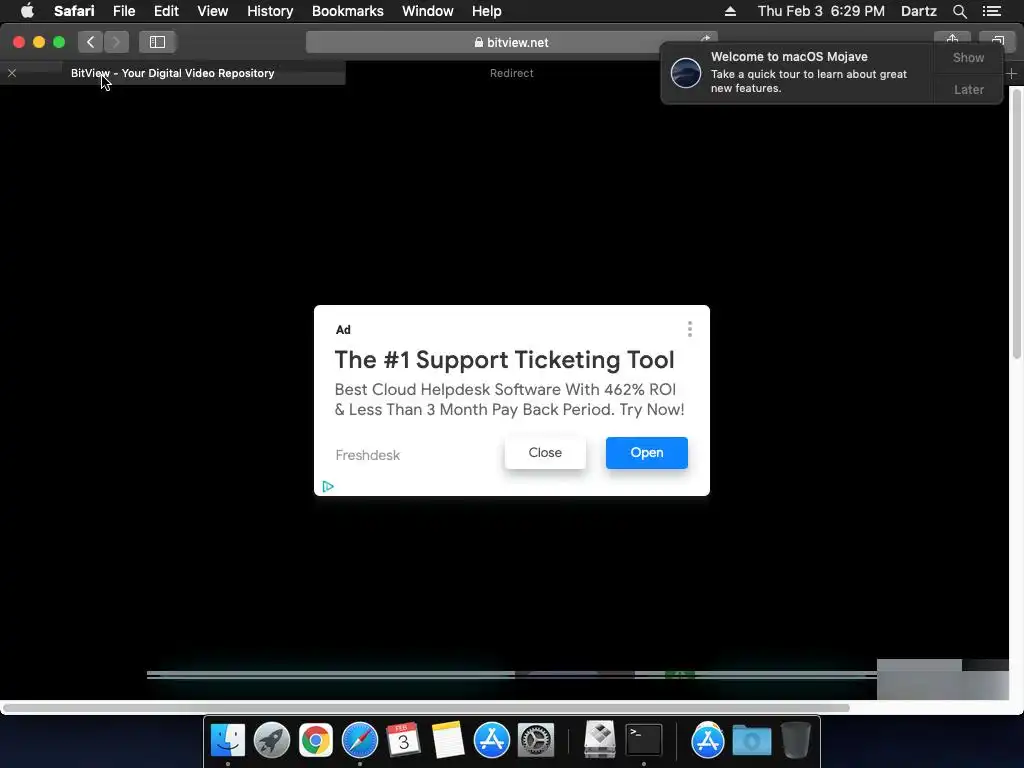Open Launchpad from the Dock
Image resolution: width=1024 pixels, height=768 pixels.
tap(272, 740)
